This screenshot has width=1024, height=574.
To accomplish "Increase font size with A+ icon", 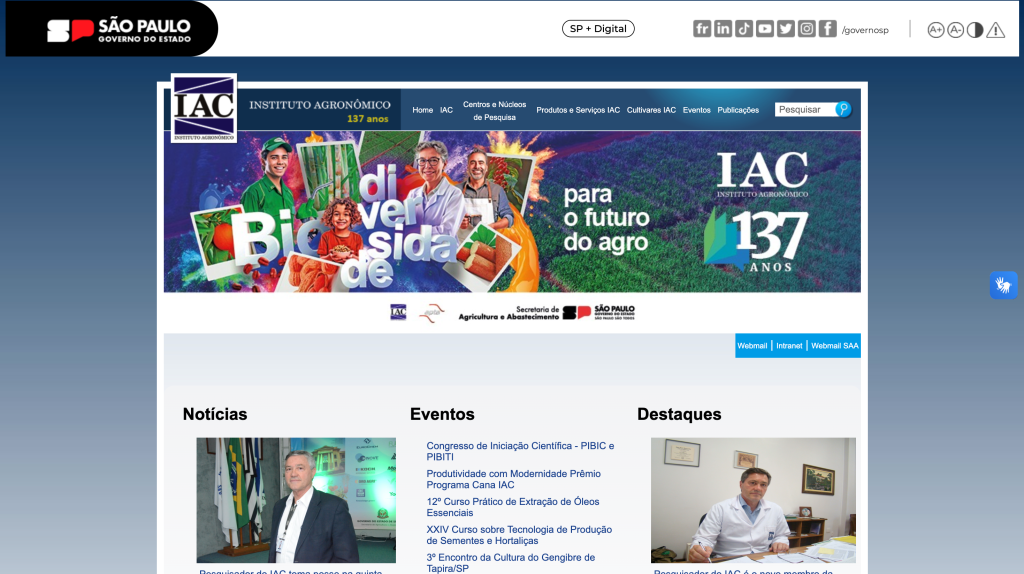I will click(935, 30).
